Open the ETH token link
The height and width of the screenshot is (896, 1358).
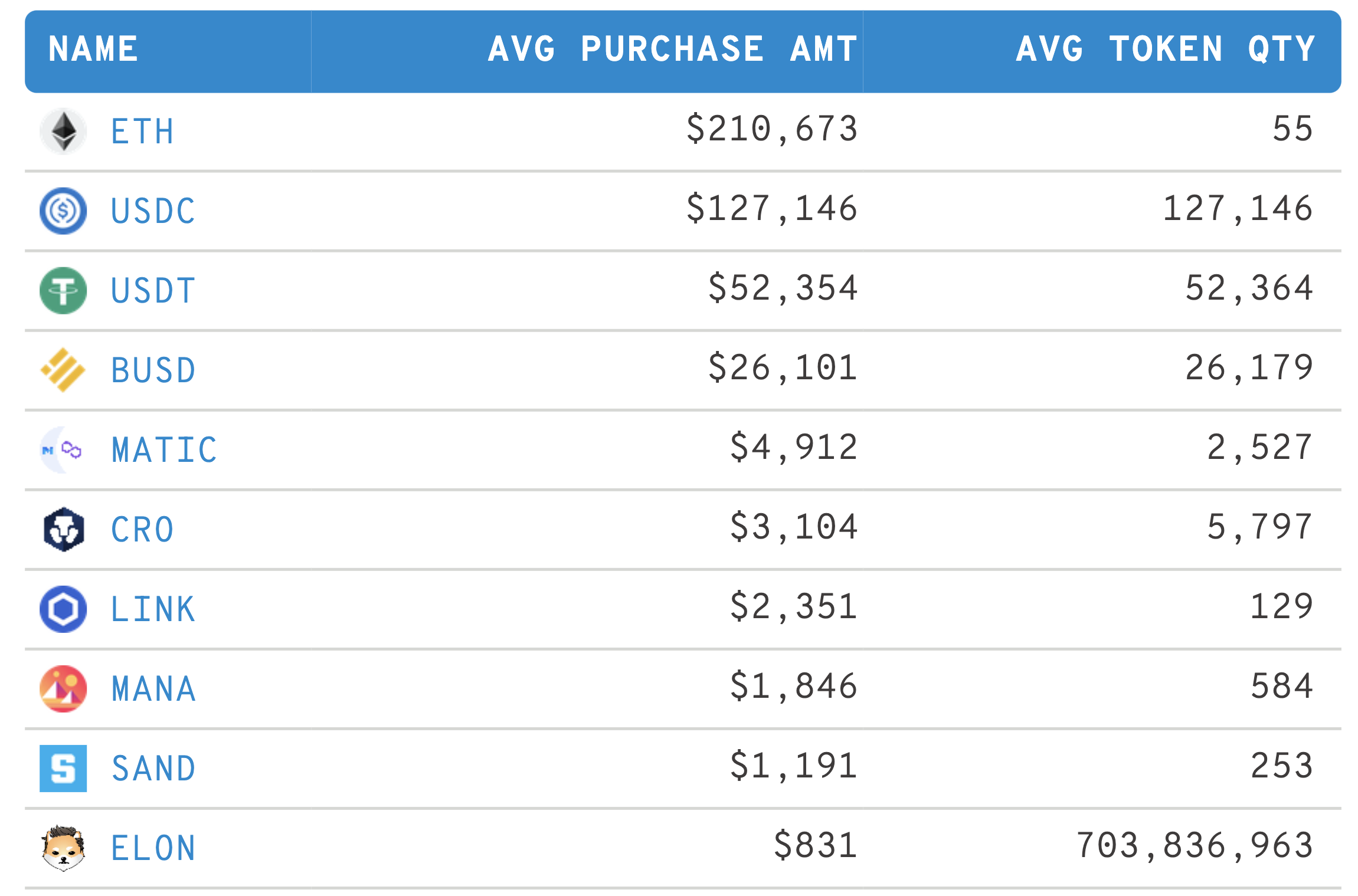pos(142,131)
